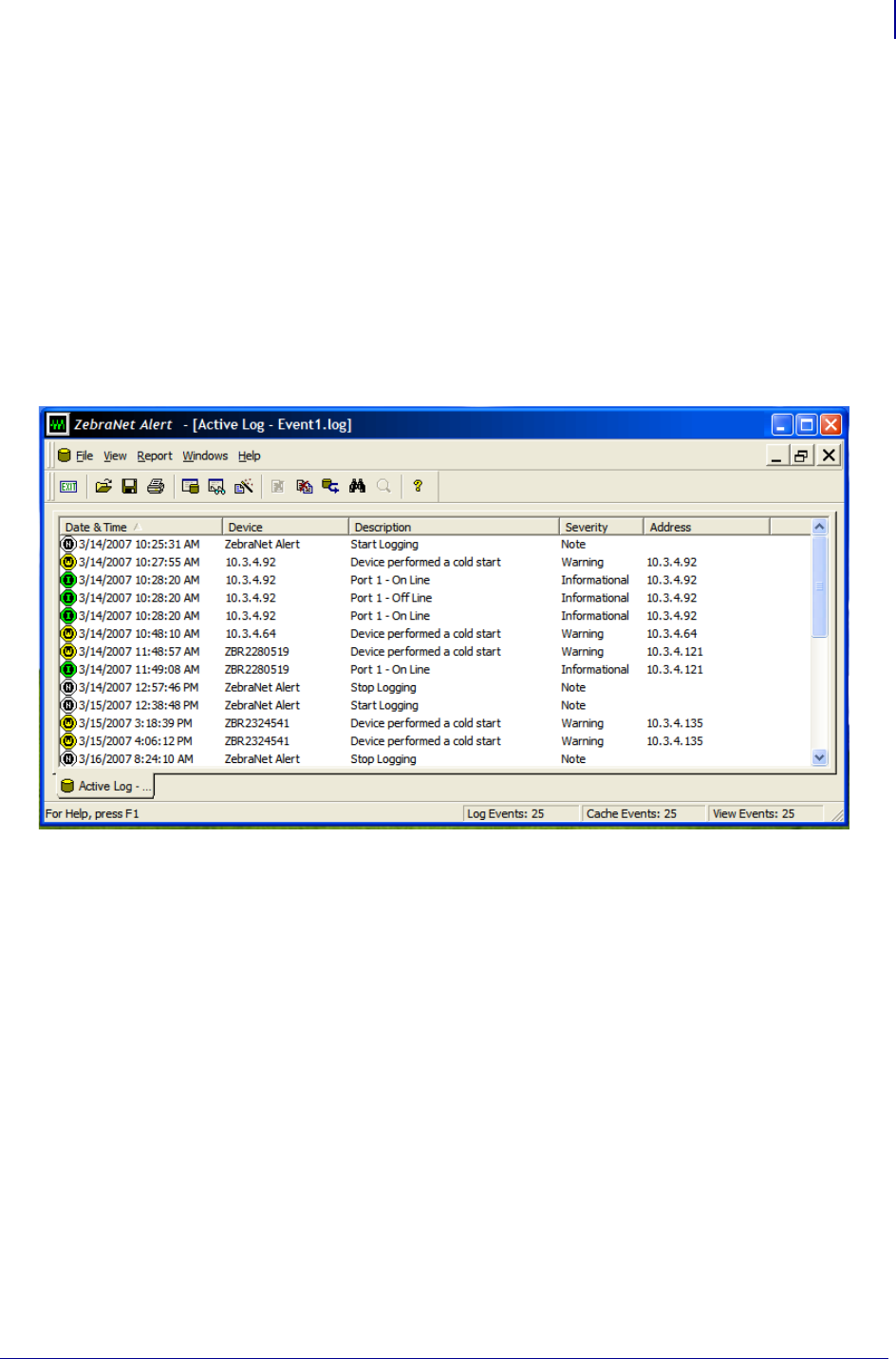Click the window resize grip in status bar
896x1359 pixels.
[837, 815]
